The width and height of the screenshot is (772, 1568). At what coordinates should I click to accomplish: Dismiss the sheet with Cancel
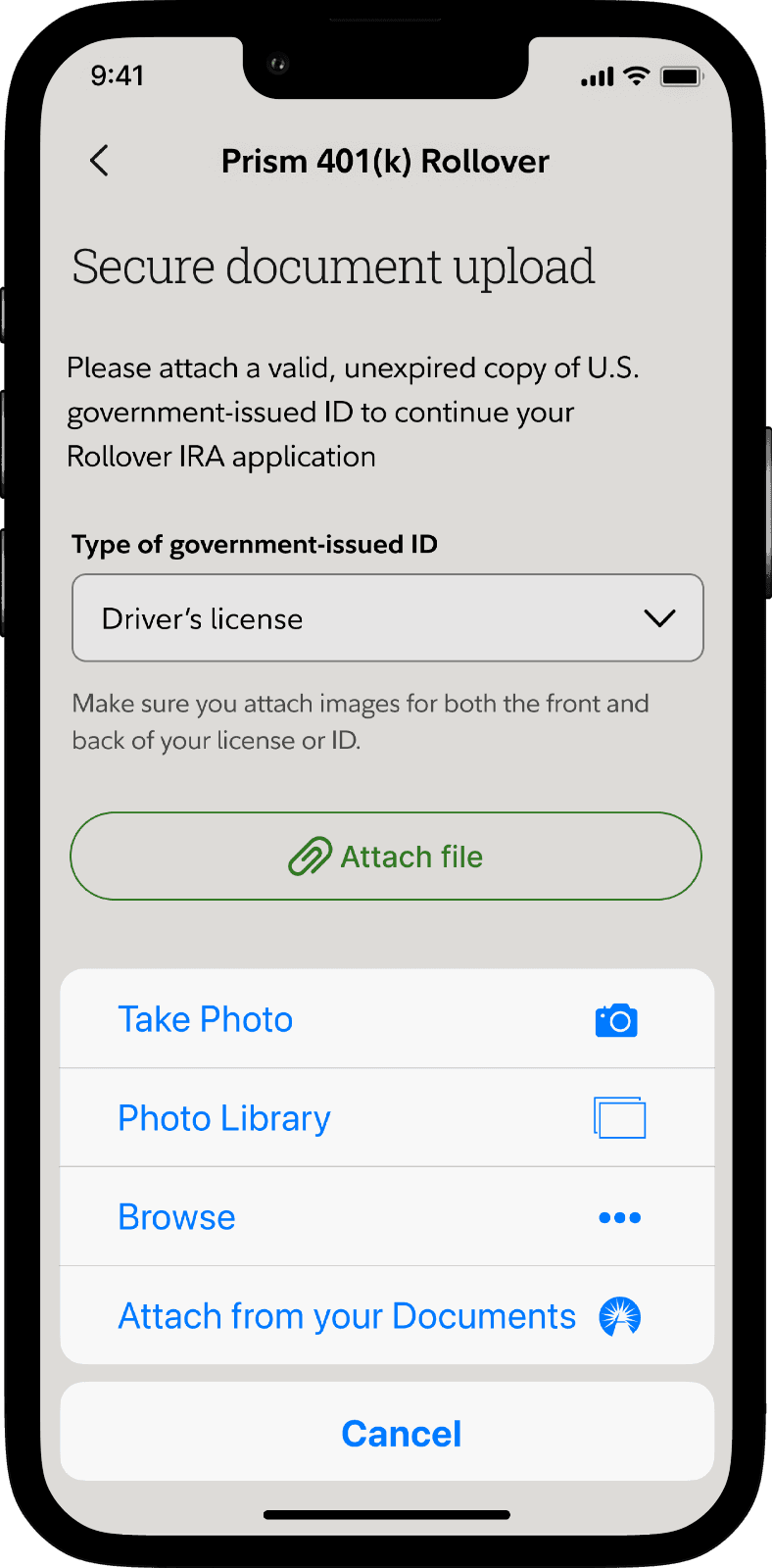[x=387, y=1433]
